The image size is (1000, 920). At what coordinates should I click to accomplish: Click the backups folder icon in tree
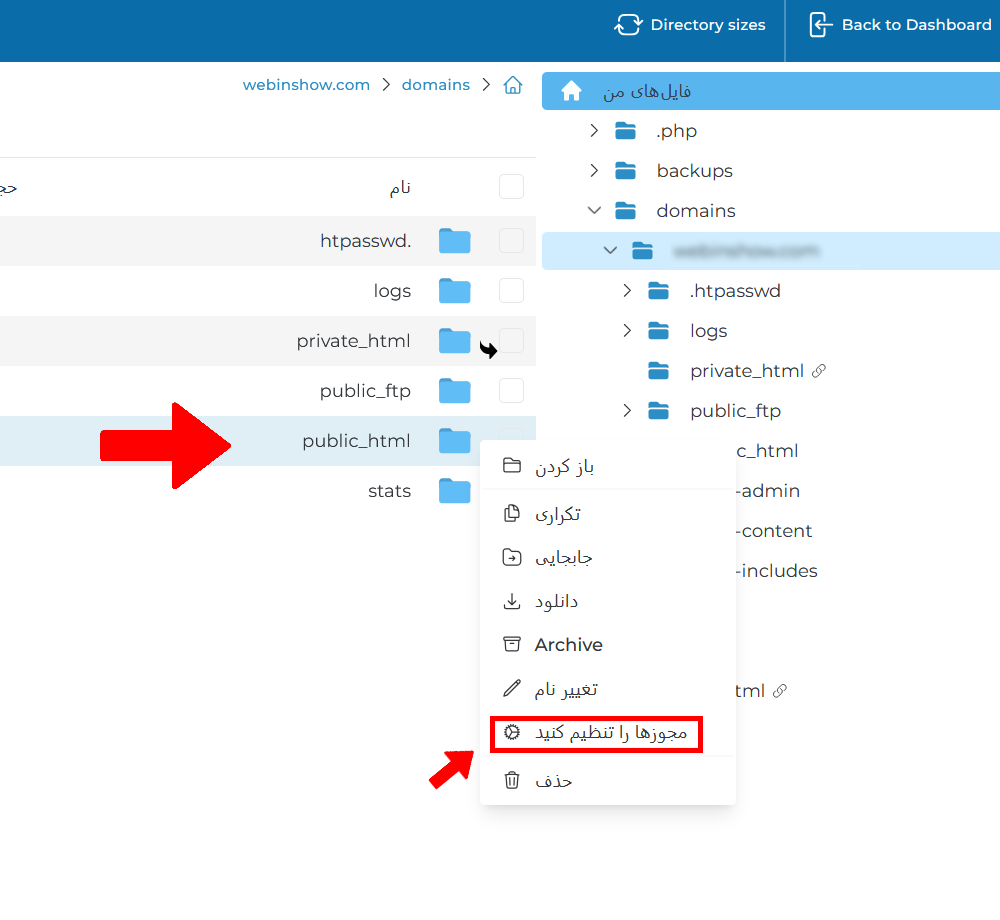click(x=626, y=171)
